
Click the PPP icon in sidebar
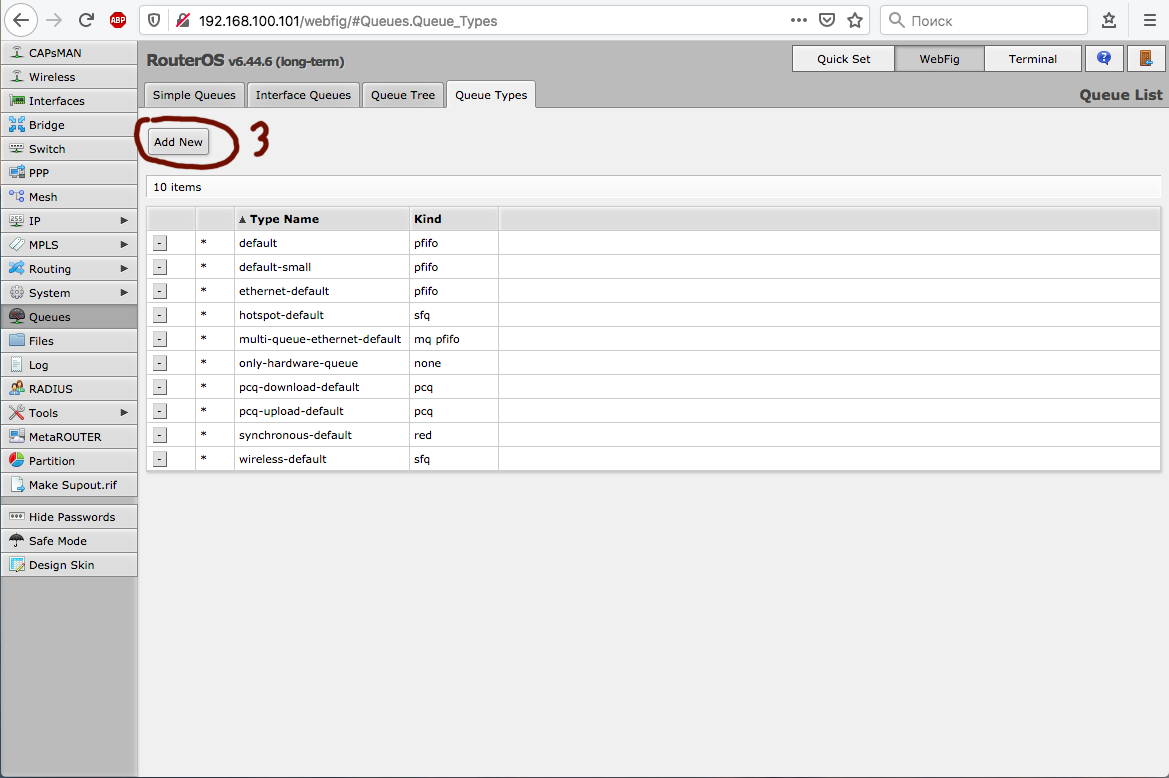click(x=16, y=172)
